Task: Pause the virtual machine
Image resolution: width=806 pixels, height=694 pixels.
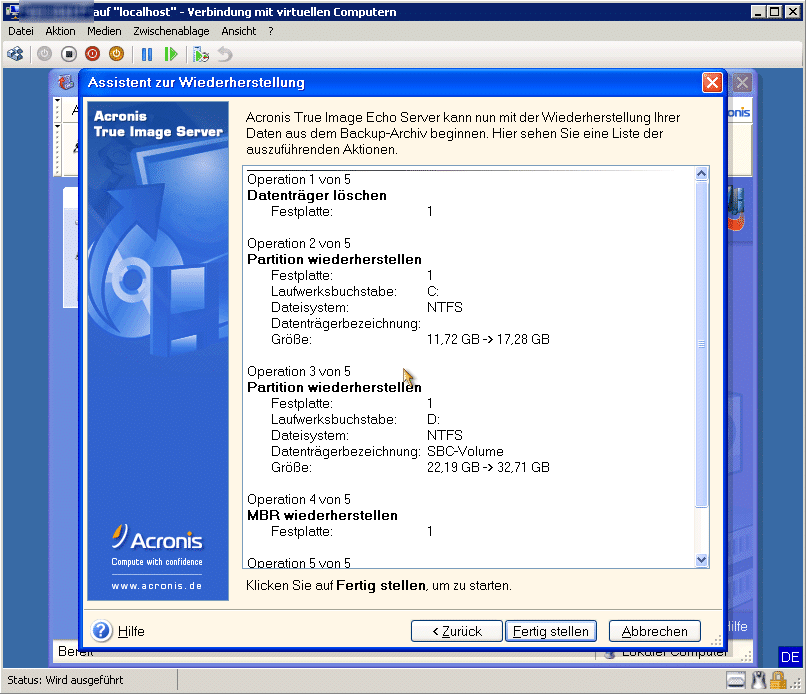Action: point(146,54)
